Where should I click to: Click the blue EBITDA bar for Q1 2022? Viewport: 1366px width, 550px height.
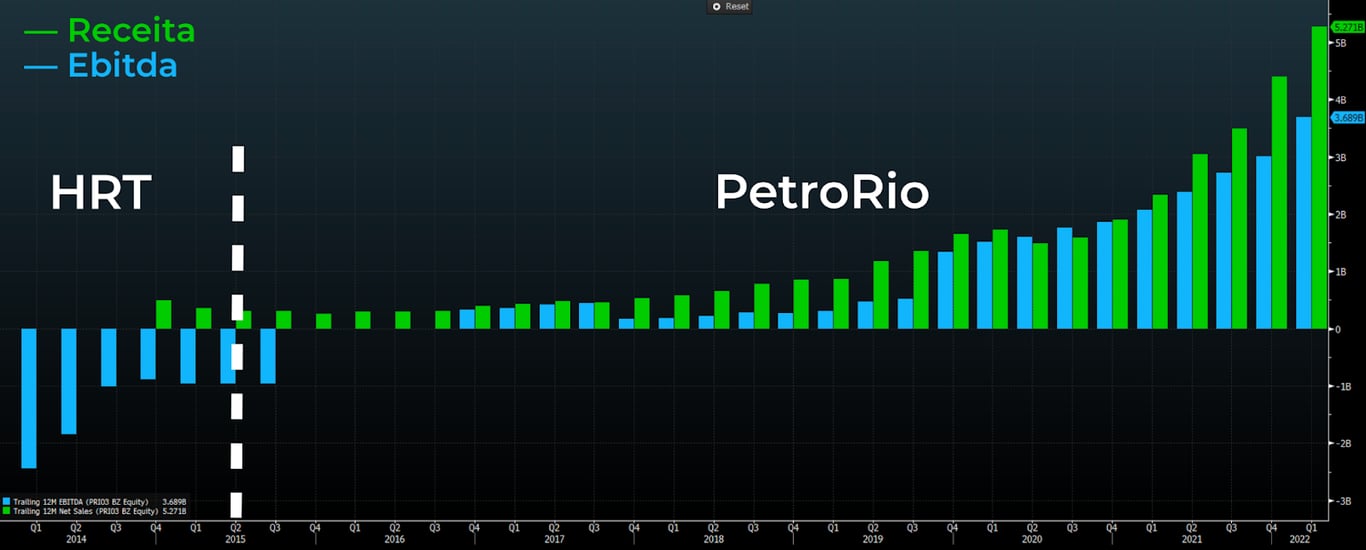(x=1303, y=222)
